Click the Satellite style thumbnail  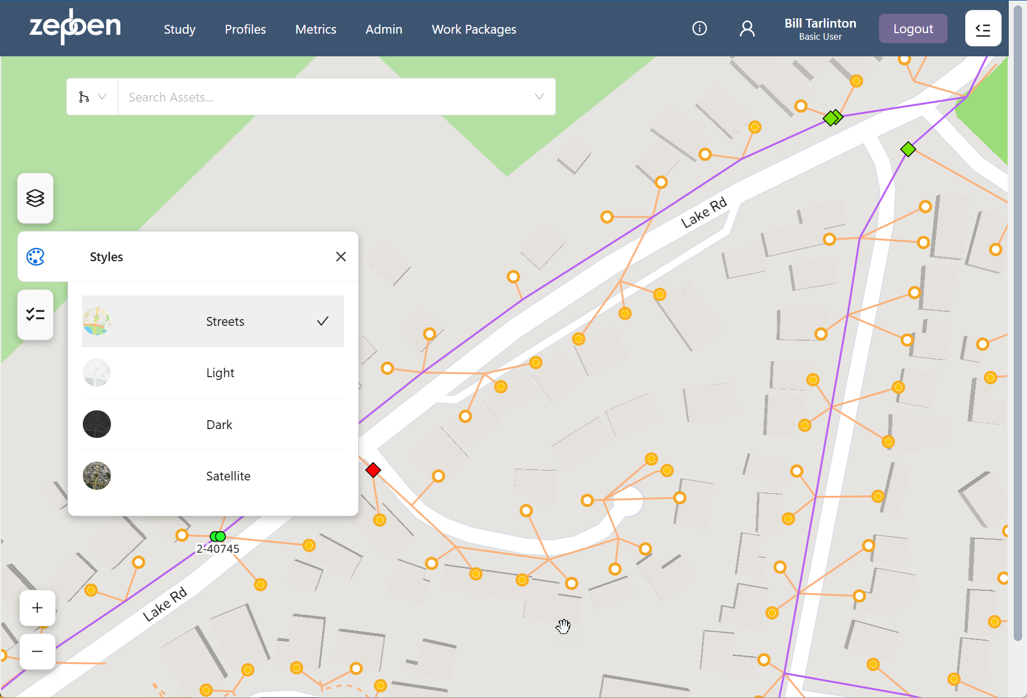pos(97,476)
